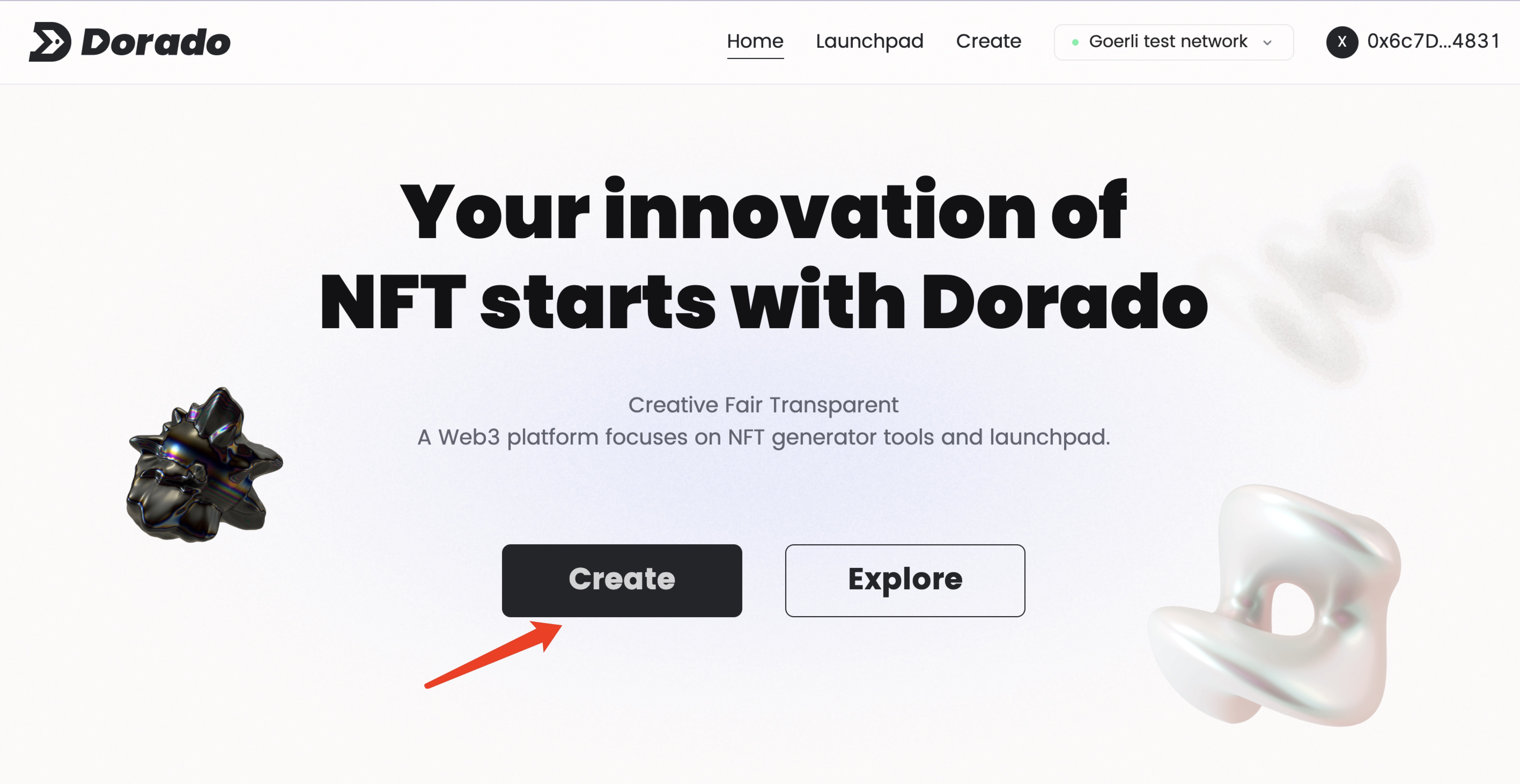
Task: Open wallet address 0x6c7D...4831
Action: pyautogui.click(x=1433, y=41)
